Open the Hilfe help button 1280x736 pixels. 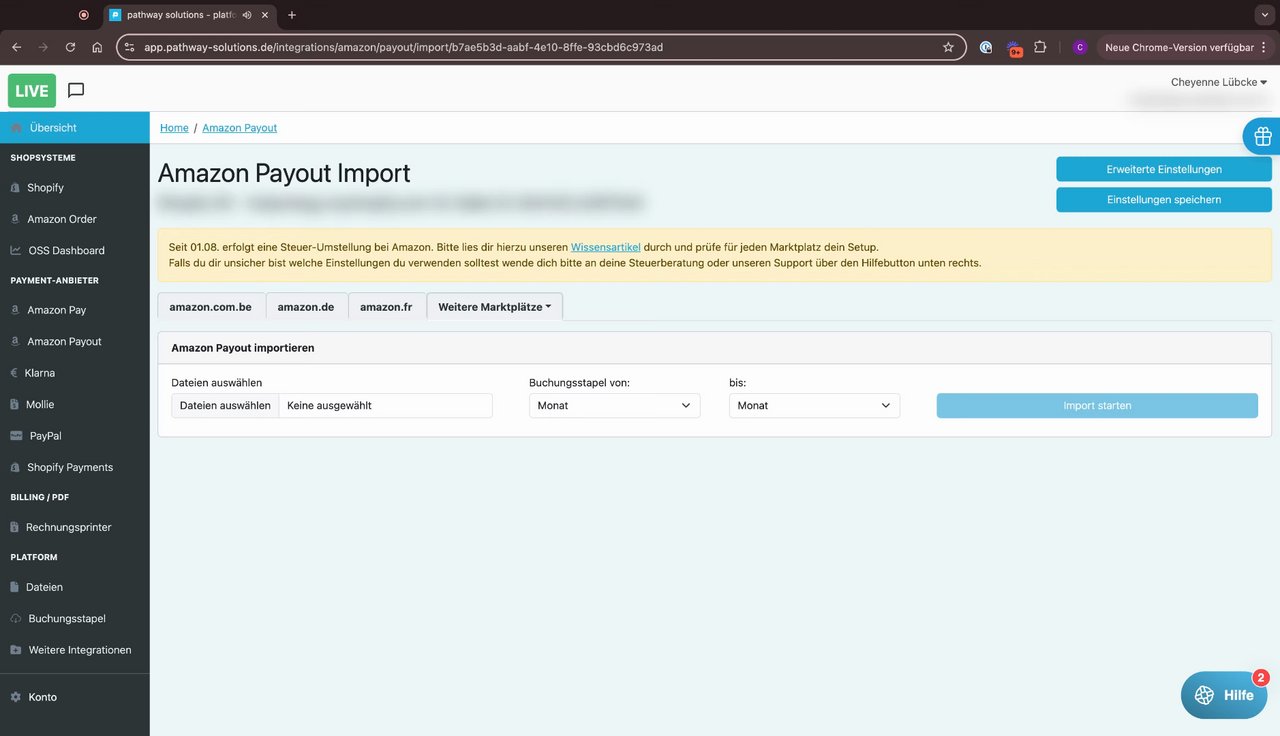(1224, 695)
